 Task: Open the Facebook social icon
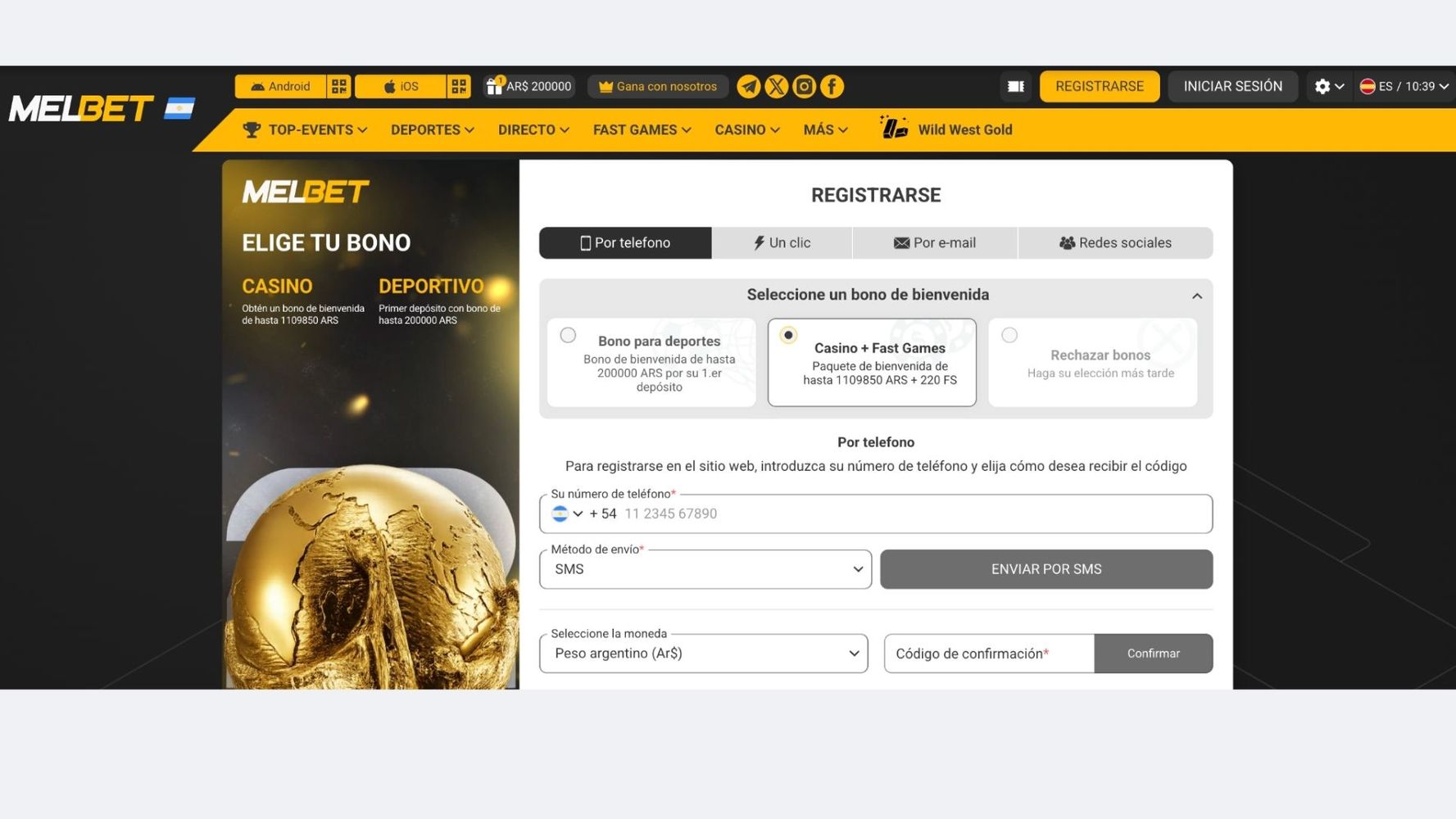(832, 86)
